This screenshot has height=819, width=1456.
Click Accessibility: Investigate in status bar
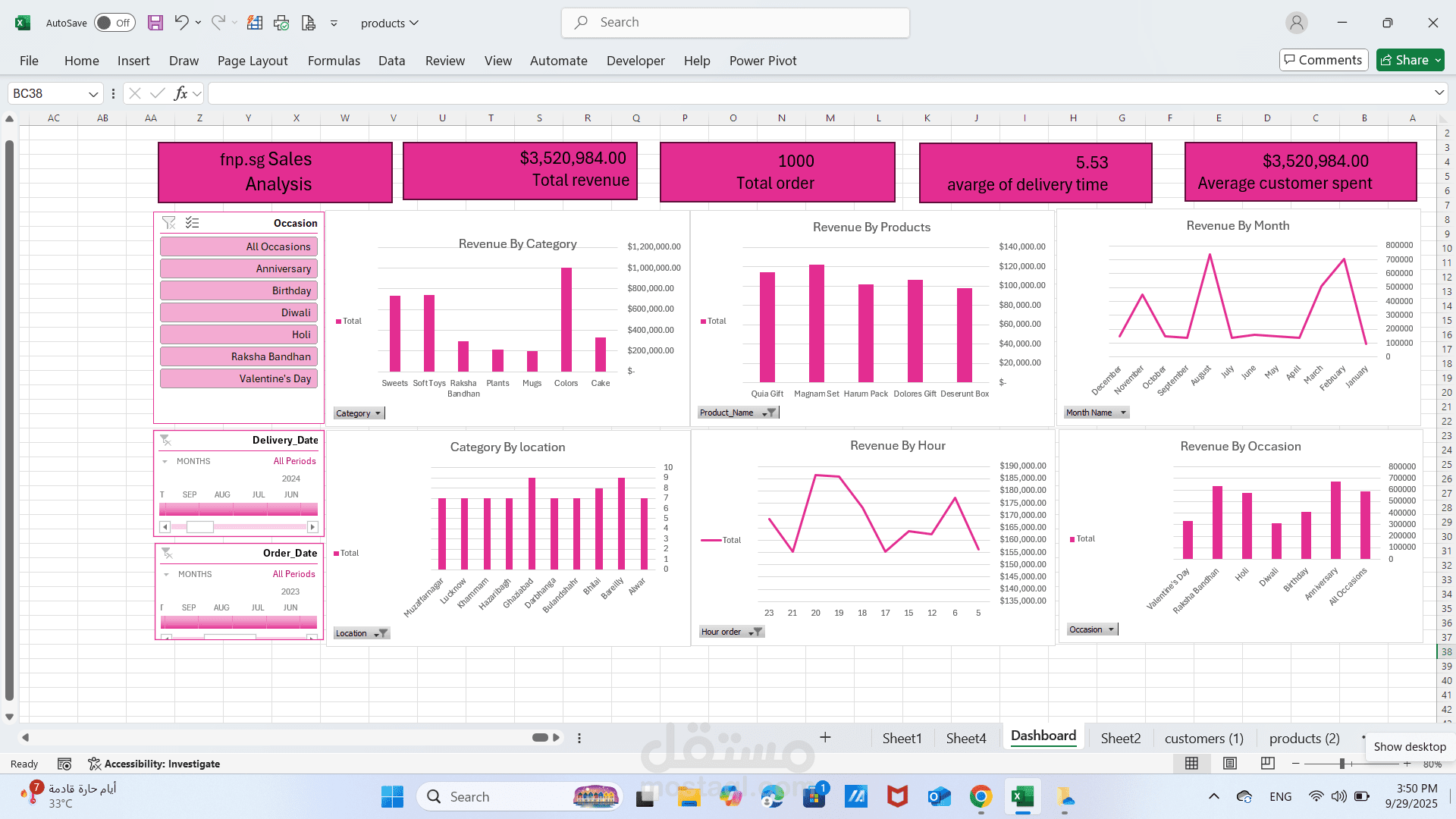pos(154,764)
